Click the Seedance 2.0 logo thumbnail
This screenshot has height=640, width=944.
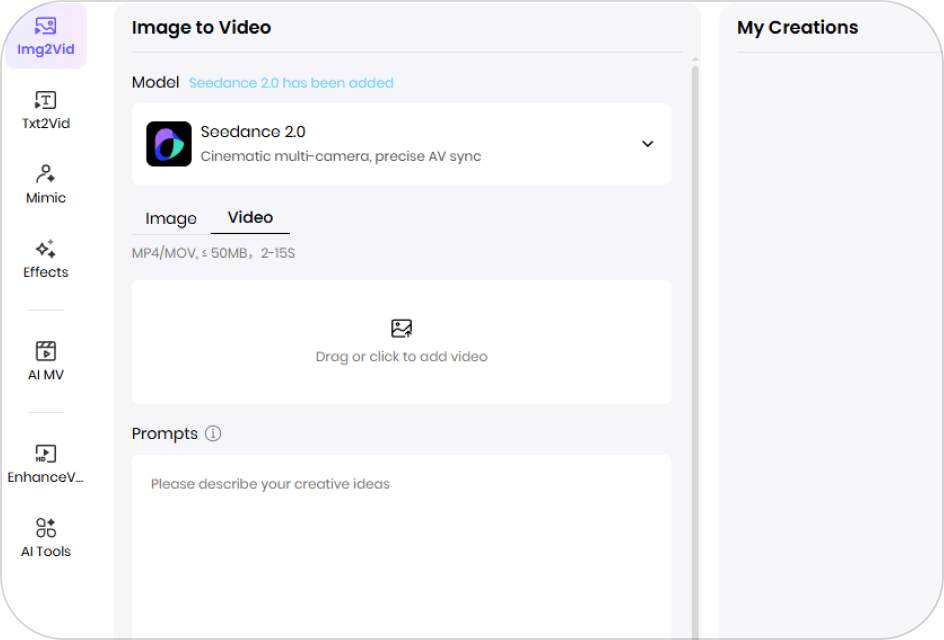coord(169,144)
